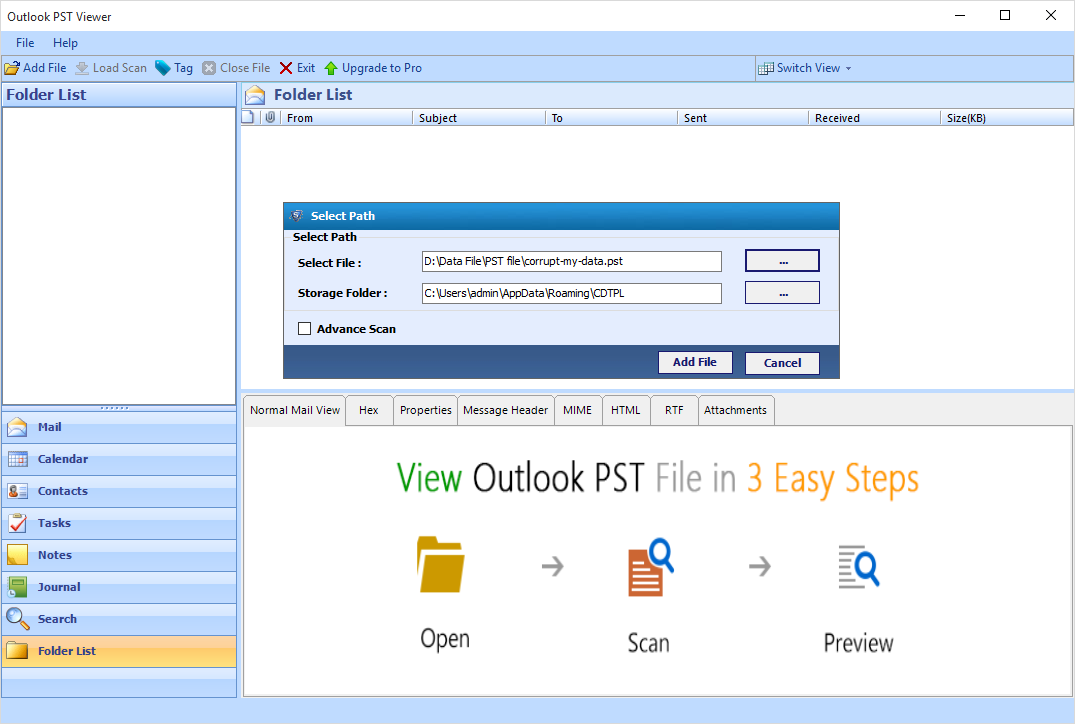Image resolution: width=1075 pixels, height=724 pixels.
Task: Click the Mail navigation label
Action: point(49,427)
